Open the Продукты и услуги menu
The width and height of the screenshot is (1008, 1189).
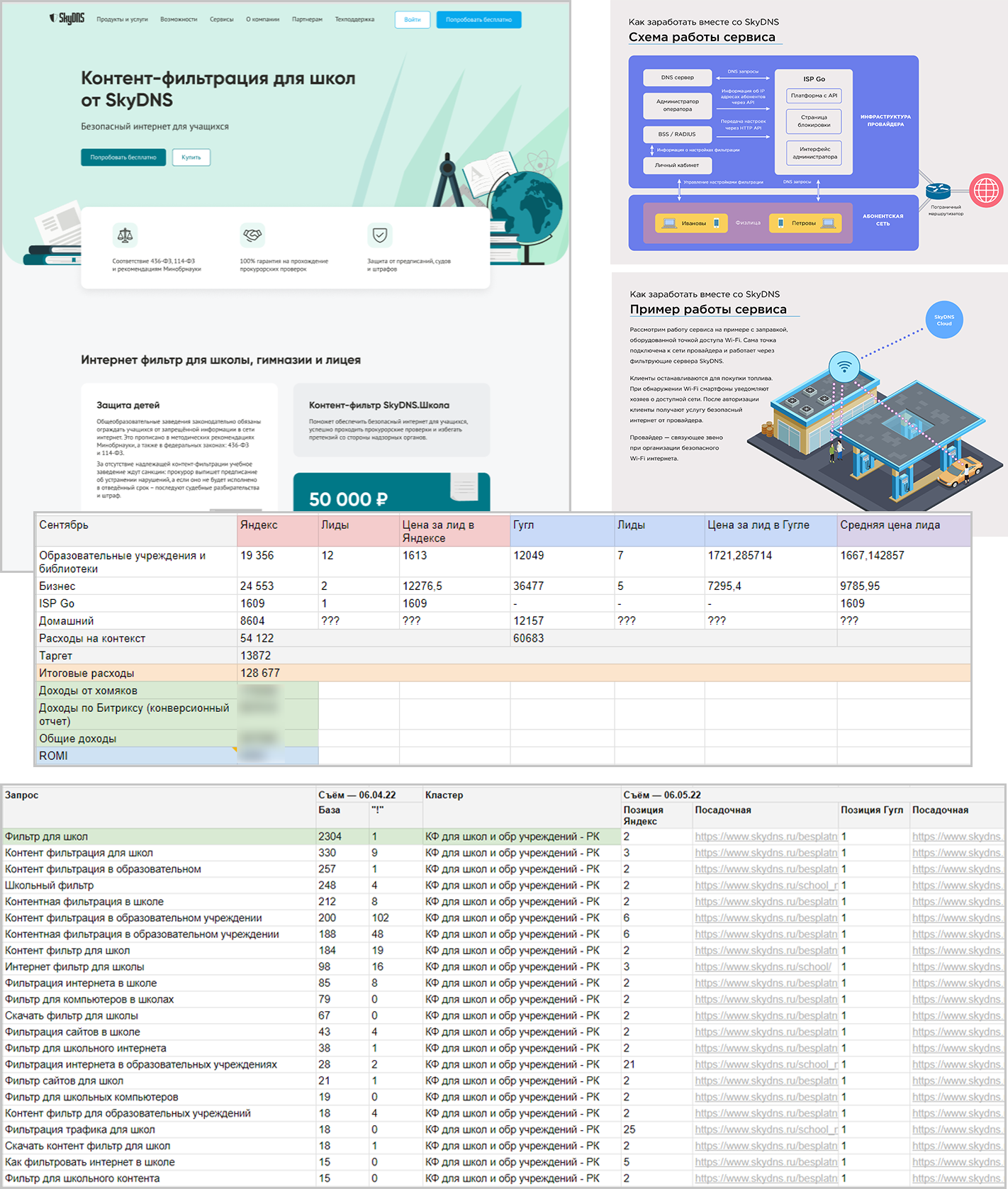(x=122, y=20)
